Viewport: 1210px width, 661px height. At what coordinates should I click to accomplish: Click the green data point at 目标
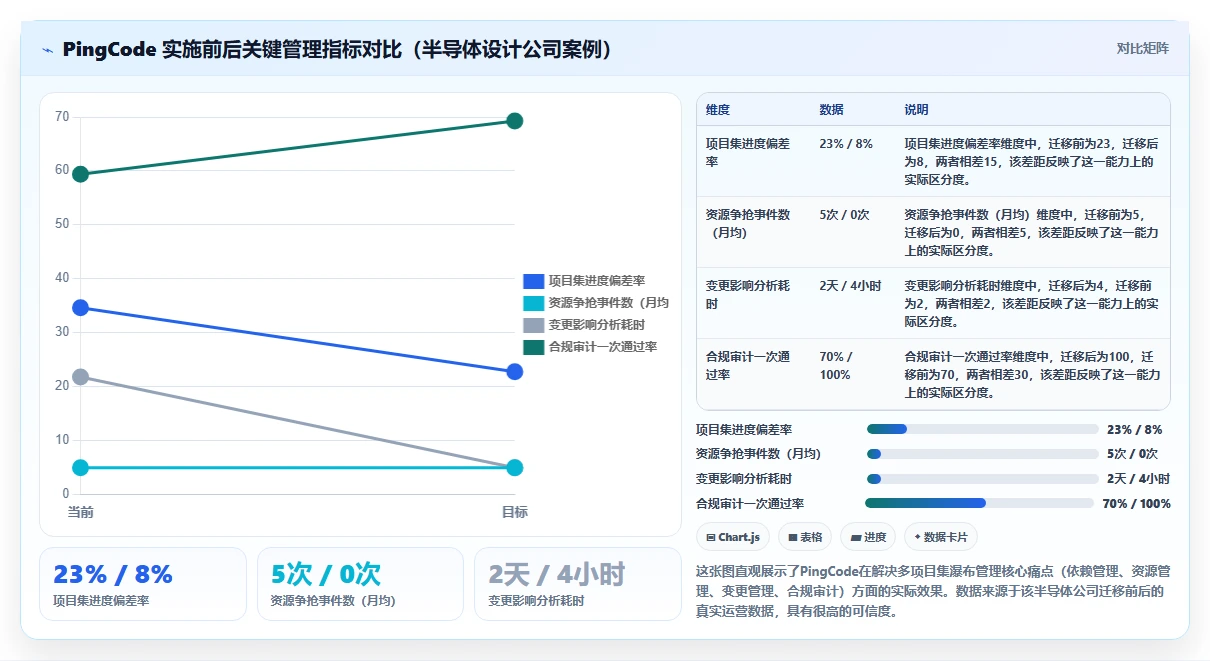[x=515, y=121]
